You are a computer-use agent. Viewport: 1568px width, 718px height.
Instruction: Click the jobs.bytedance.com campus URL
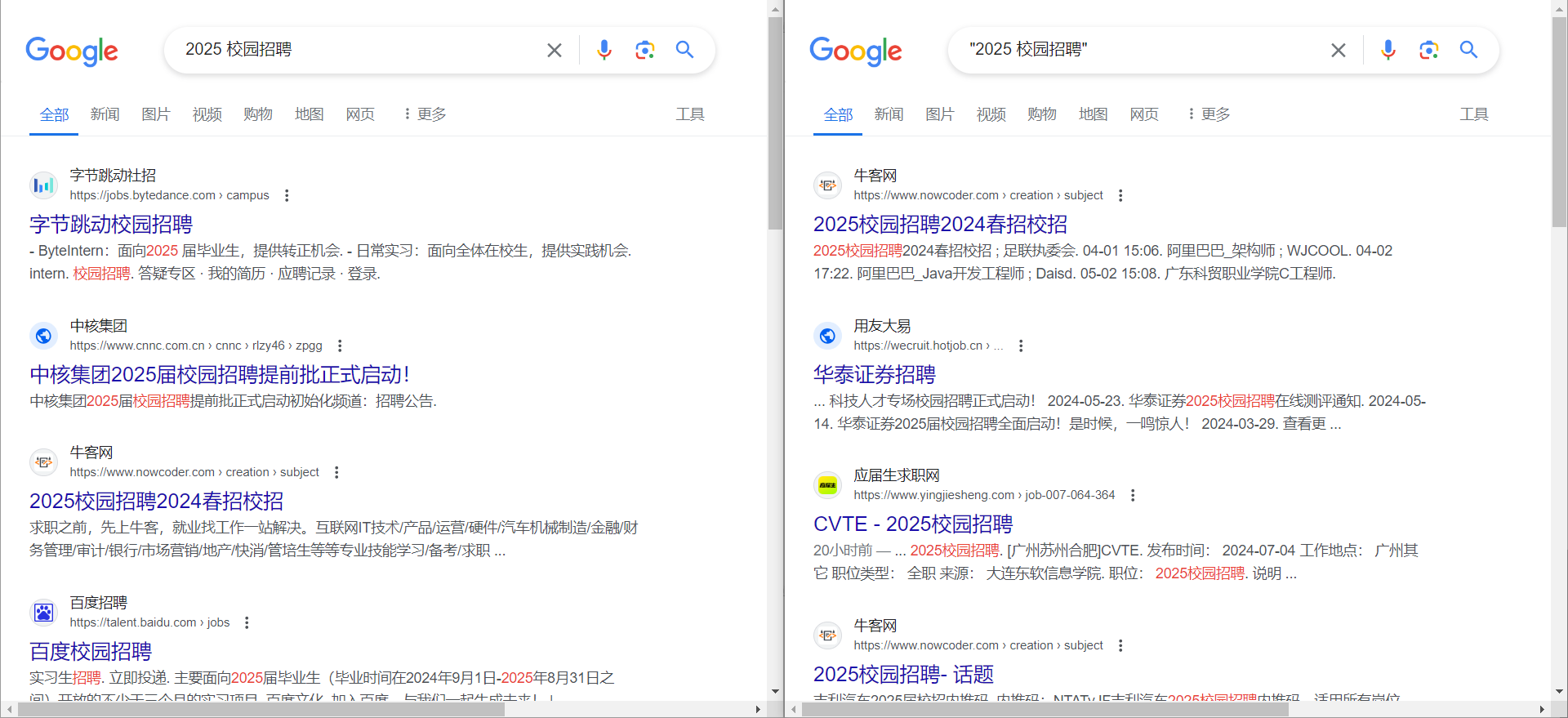pyautogui.click(x=169, y=195)
